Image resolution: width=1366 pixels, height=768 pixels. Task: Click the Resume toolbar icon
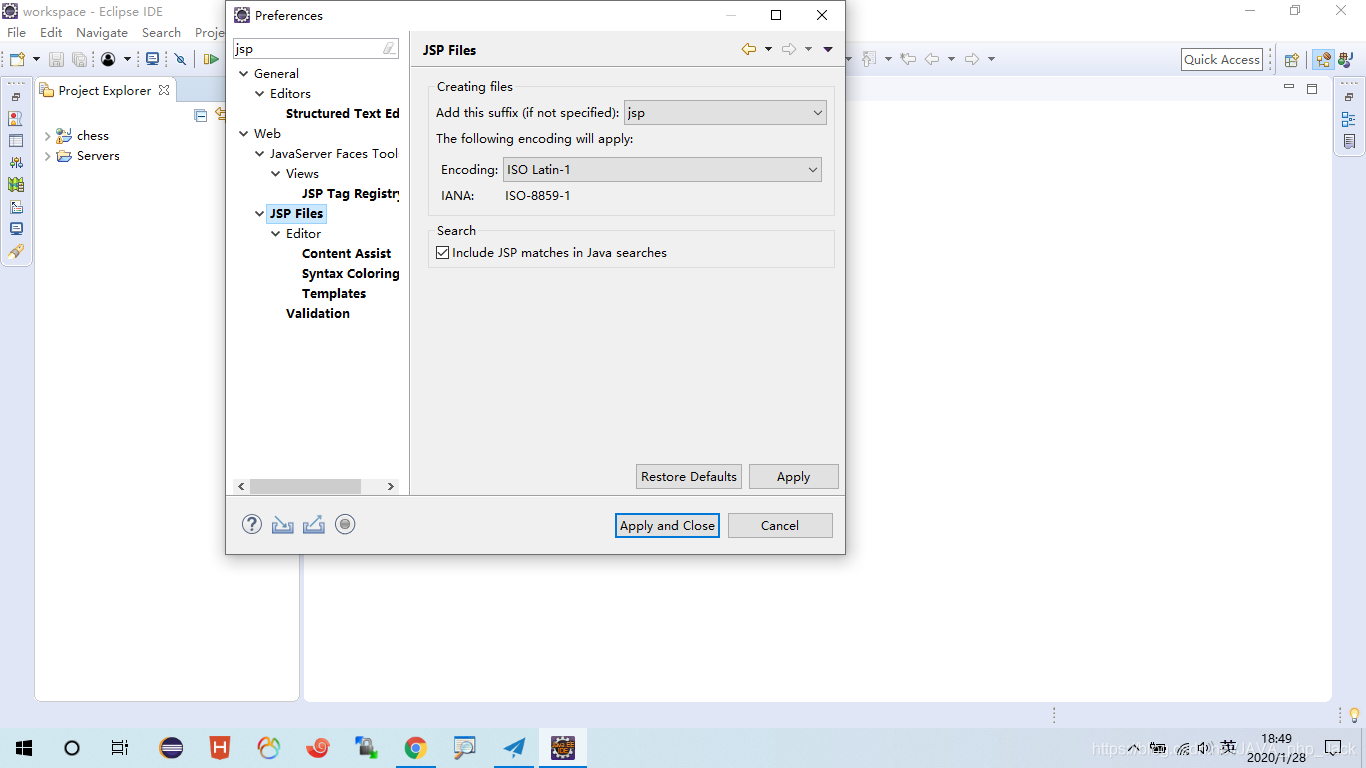(211, 60)
